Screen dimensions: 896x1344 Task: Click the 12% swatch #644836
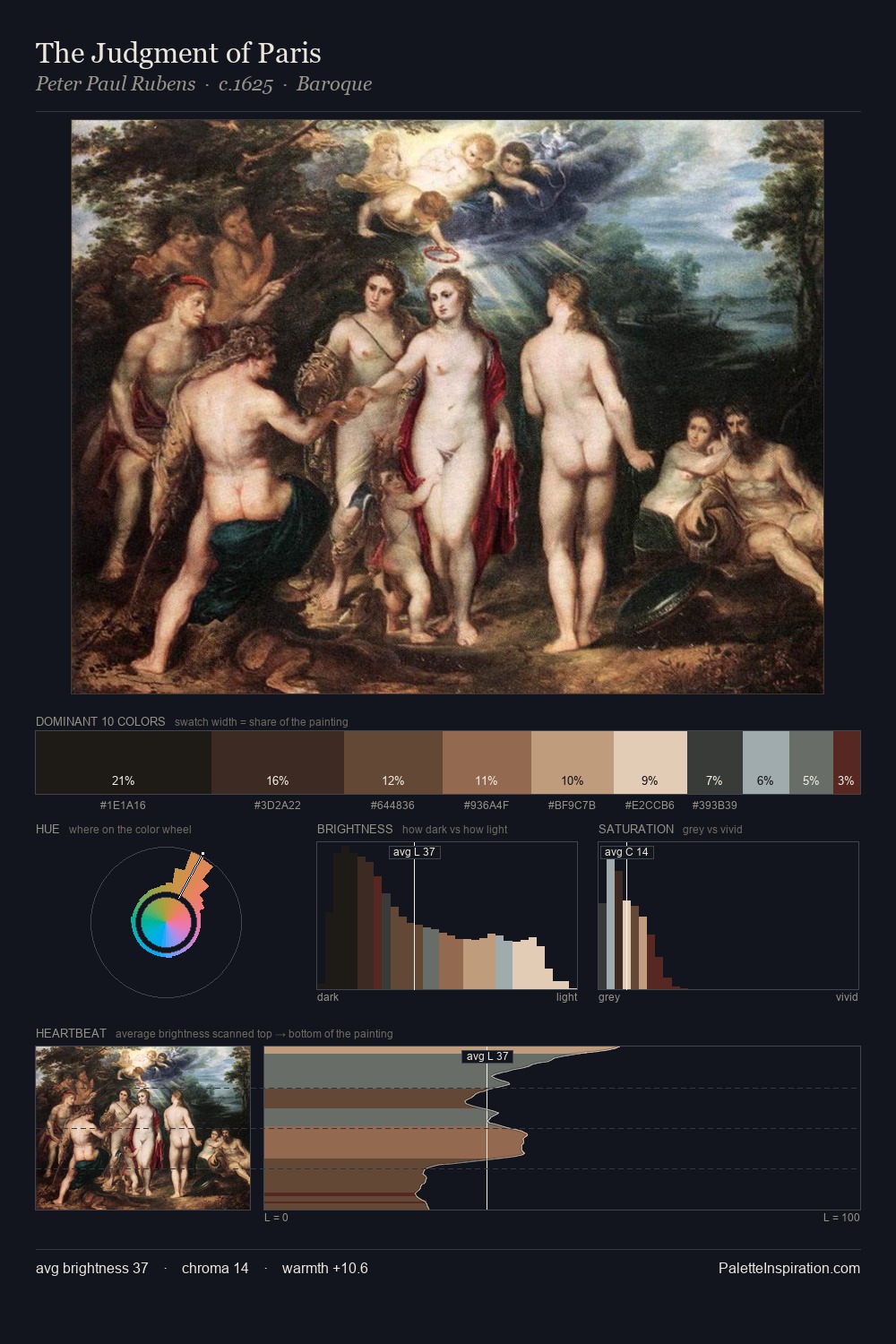tap(393, 762)
